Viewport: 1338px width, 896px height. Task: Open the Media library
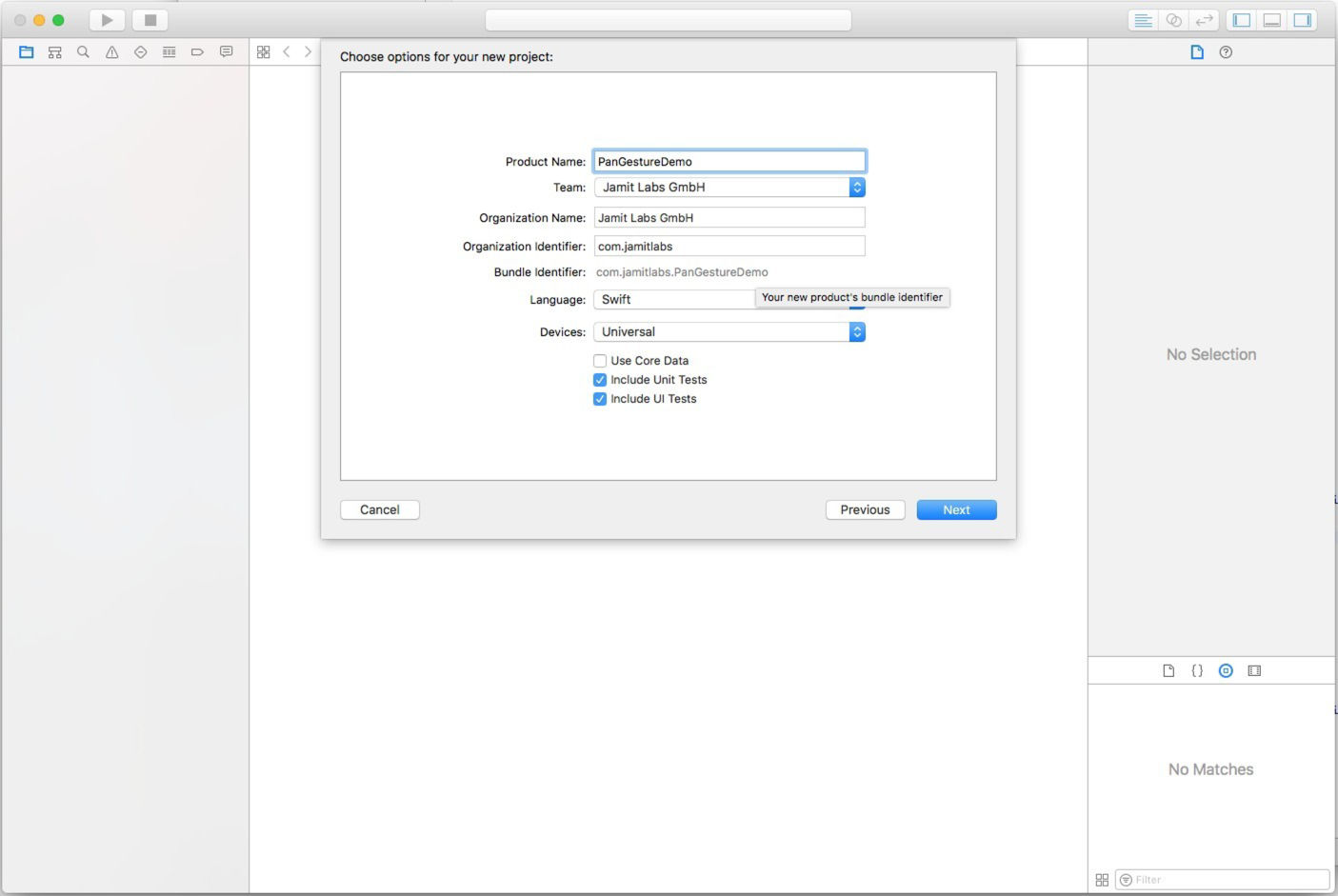click(1254, 670)
